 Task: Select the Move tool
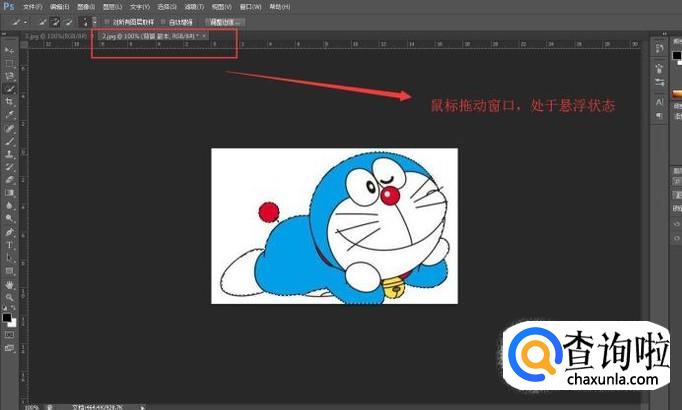click(9, 50)
